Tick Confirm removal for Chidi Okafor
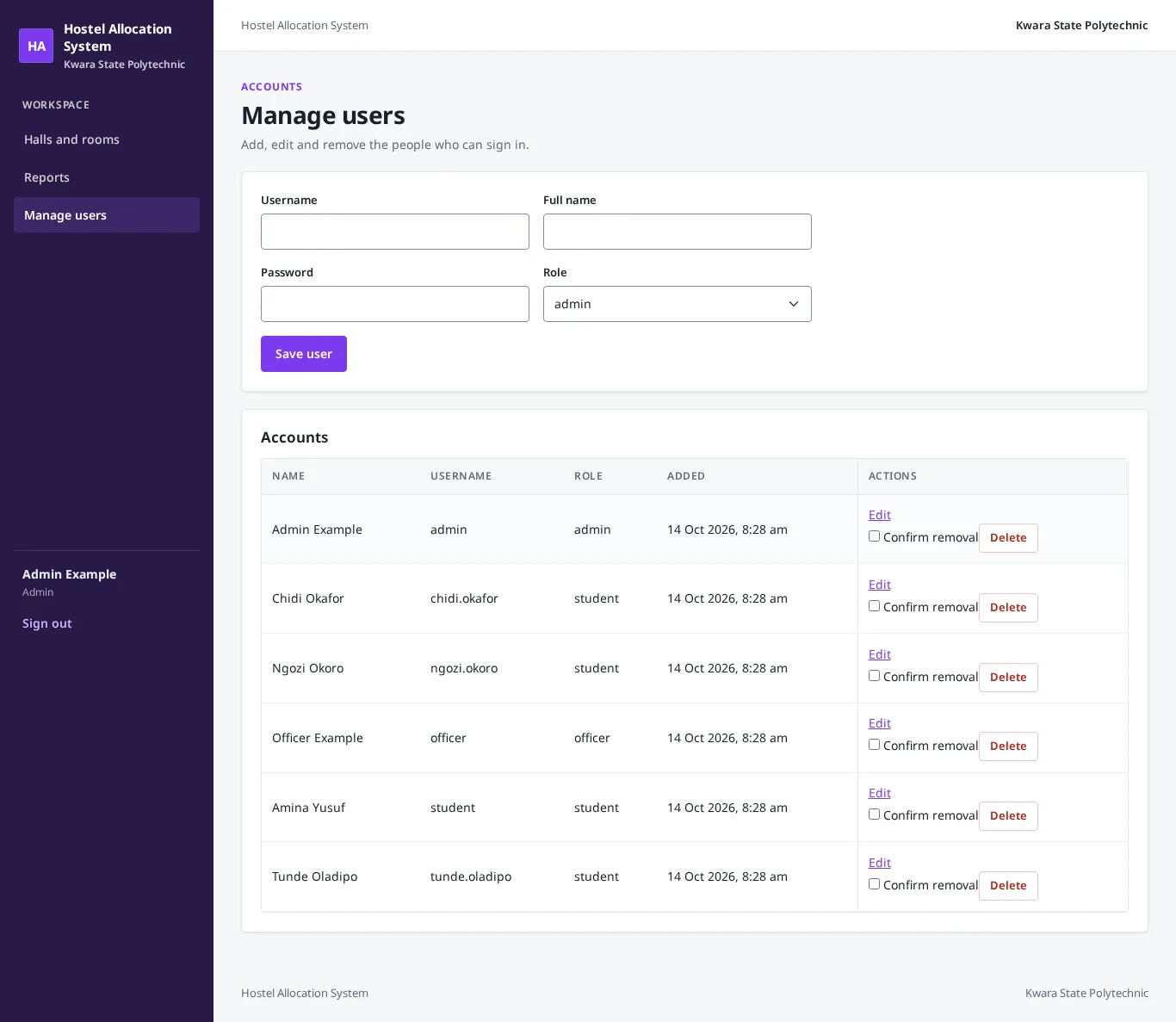Viewport: 1176px width, 1022px height. click(874, 606)
